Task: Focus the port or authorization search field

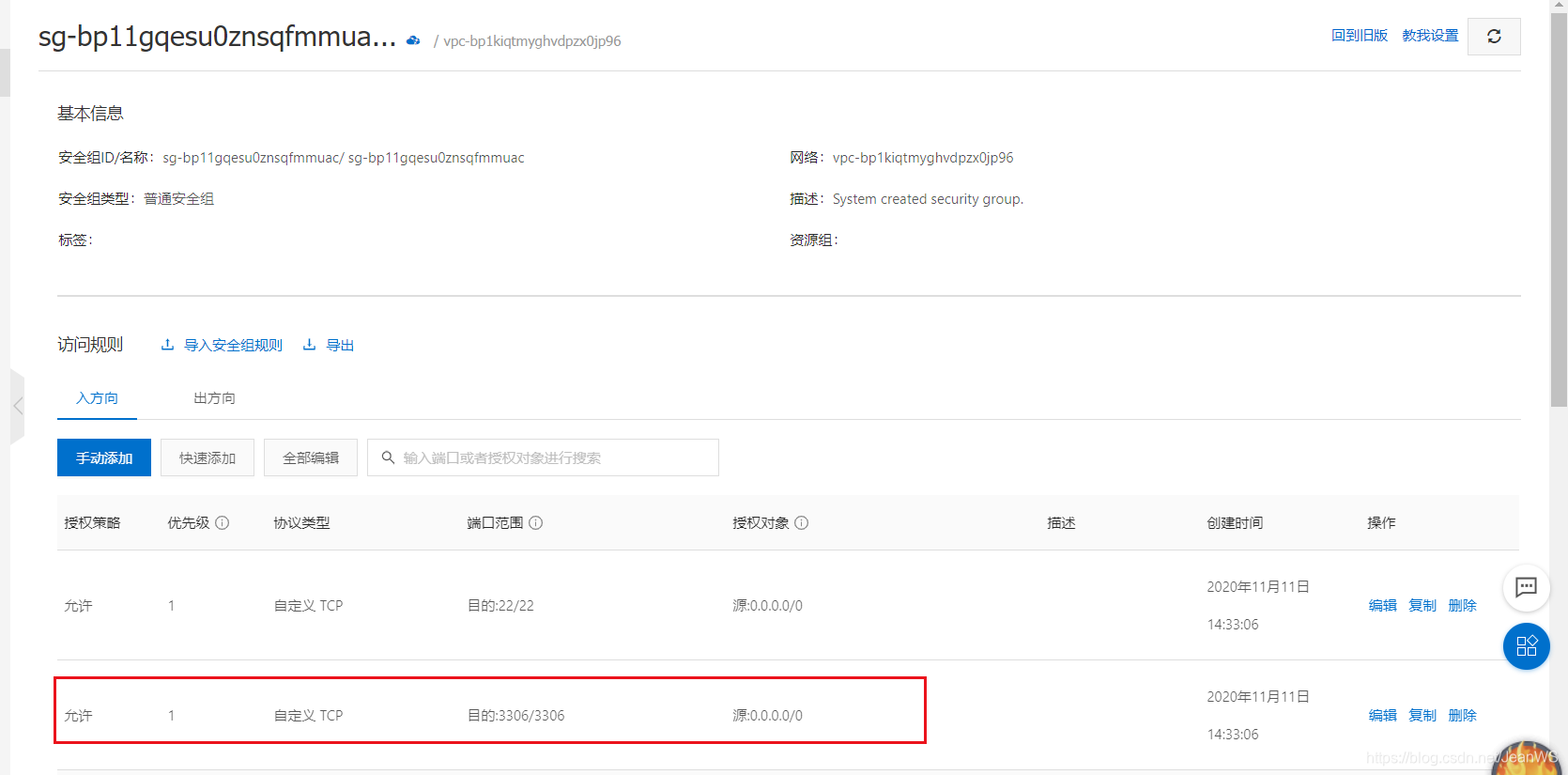Action: click(x=543, y=457)
